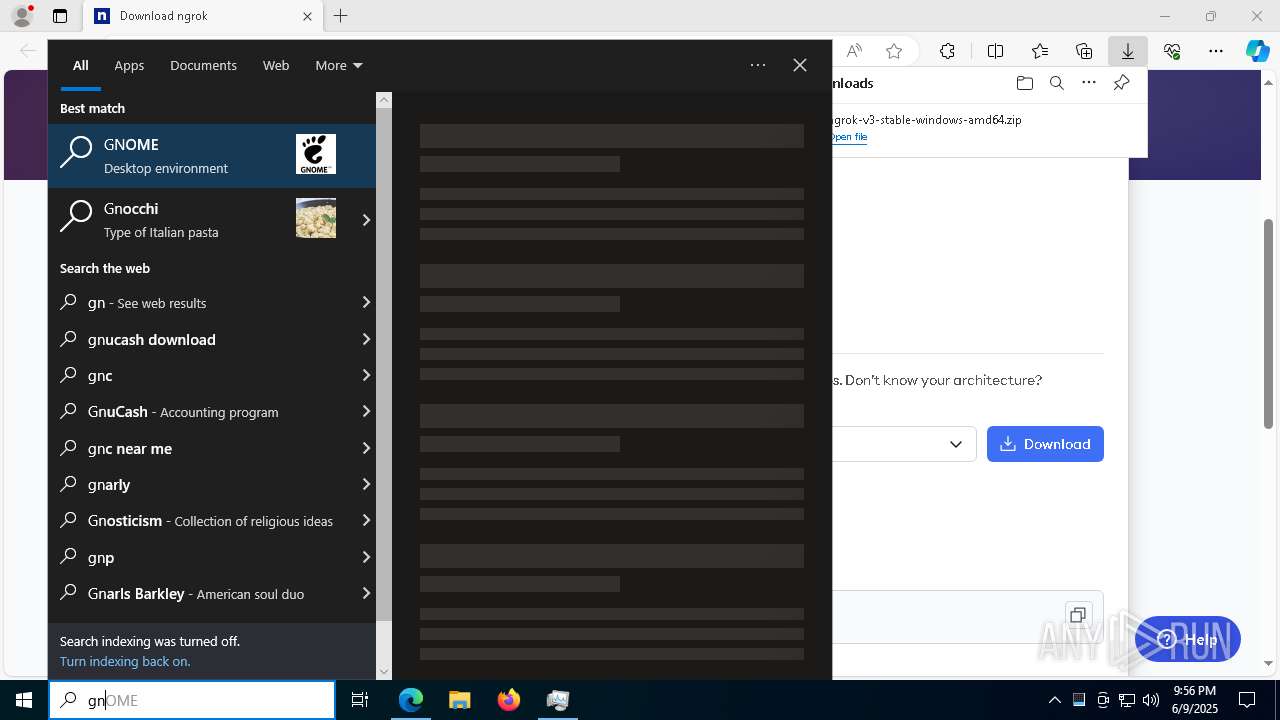Open the architecture dropdown on ngrok page
This screenshot has height=720, width=1280.
(903, 444)
